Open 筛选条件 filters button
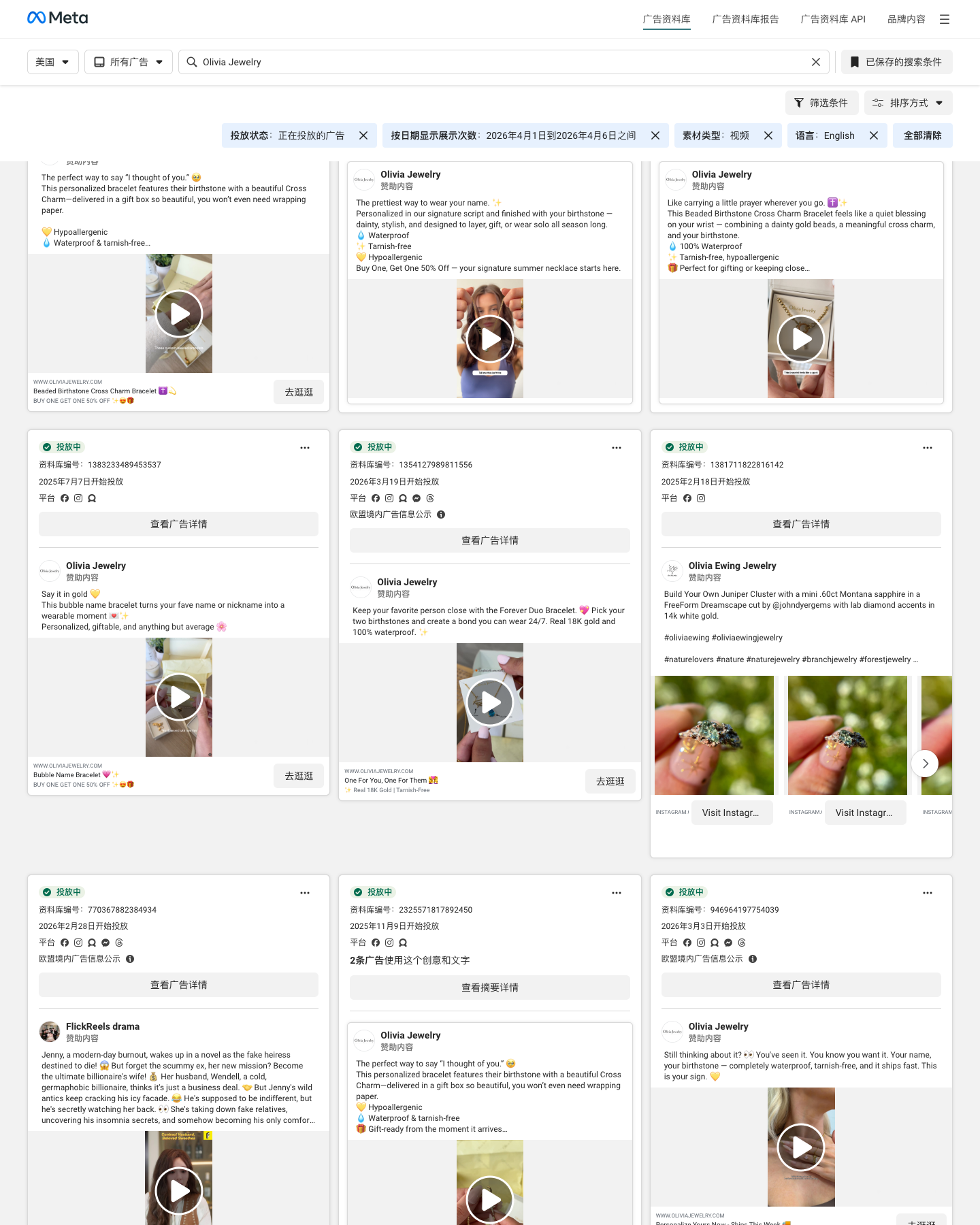The height and width of the screenshot is (1225, 980). (821, 103)
